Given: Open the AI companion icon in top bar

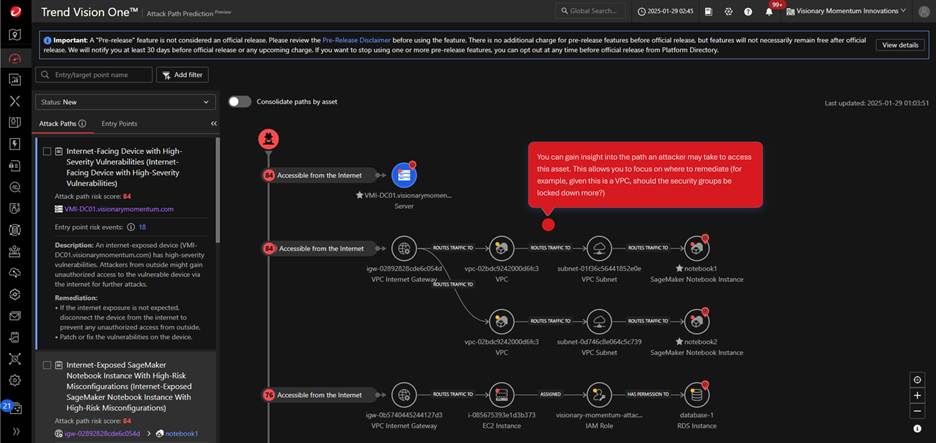Looking at the screenshot, I should 728,11.
